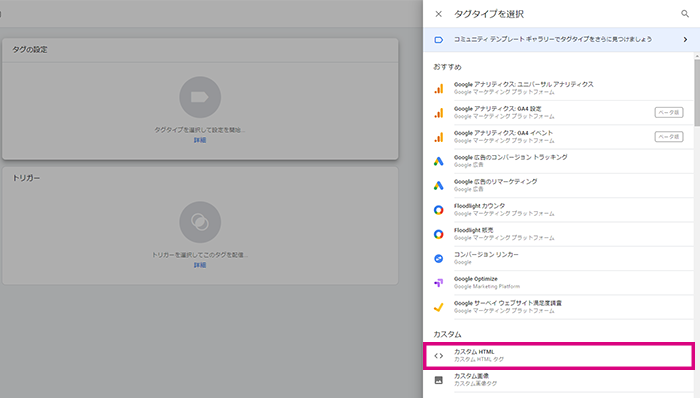Select Google 広告のコンバージョン トラッキング
700x398 pixels.
(x=558, y=161)
